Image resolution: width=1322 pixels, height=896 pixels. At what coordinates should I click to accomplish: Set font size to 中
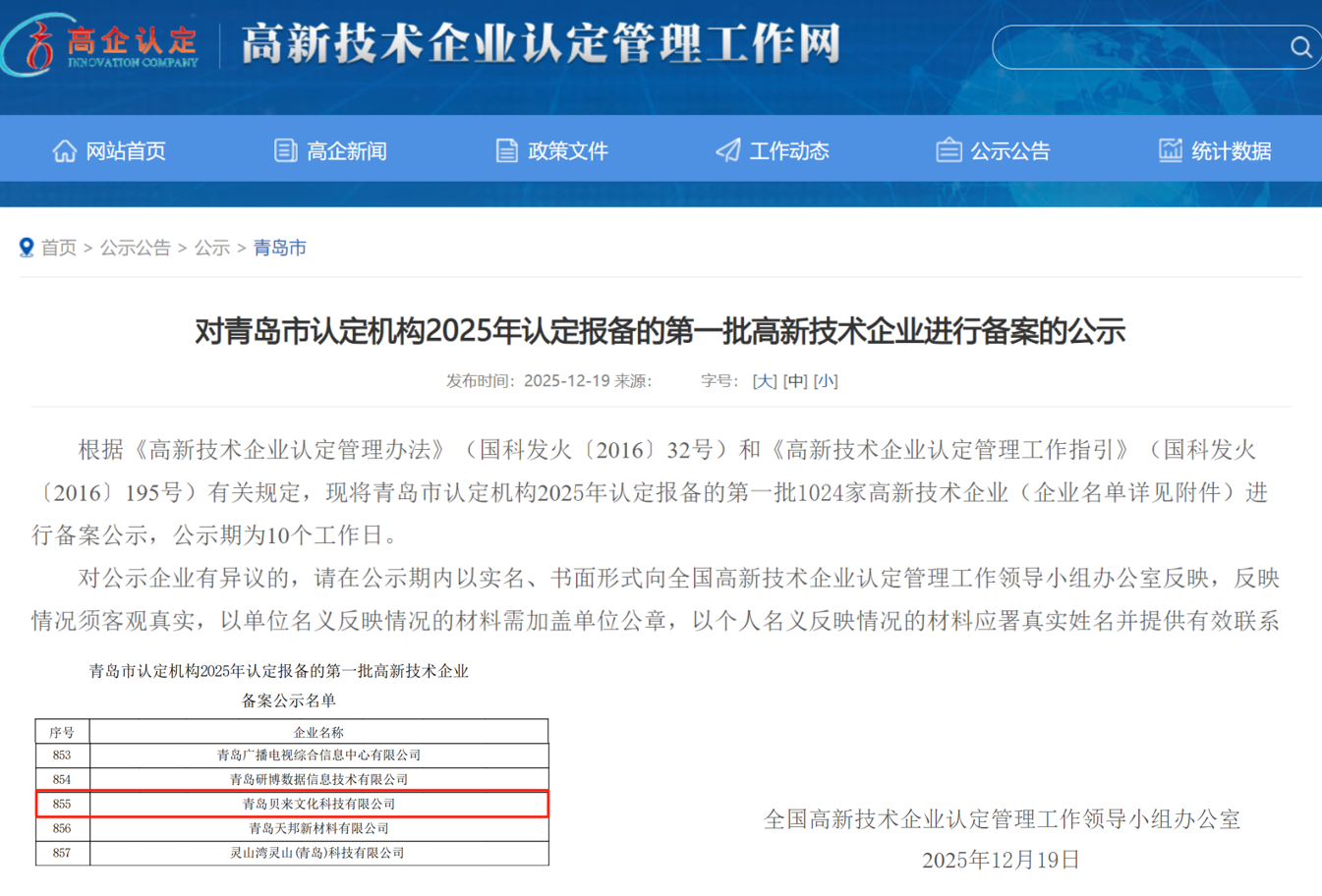tap(795, 380)
